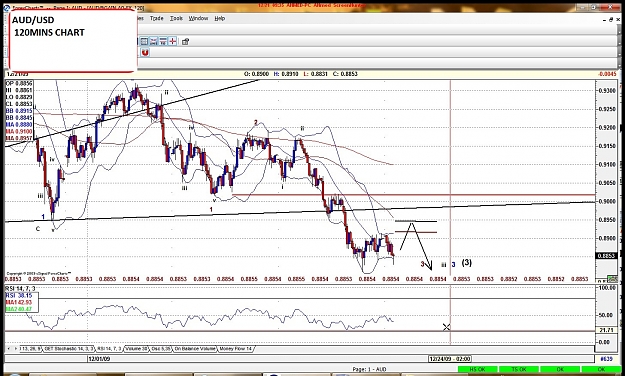
Task: Click the 12/24/09 - 02:00 date label
Action: (450, 359)
